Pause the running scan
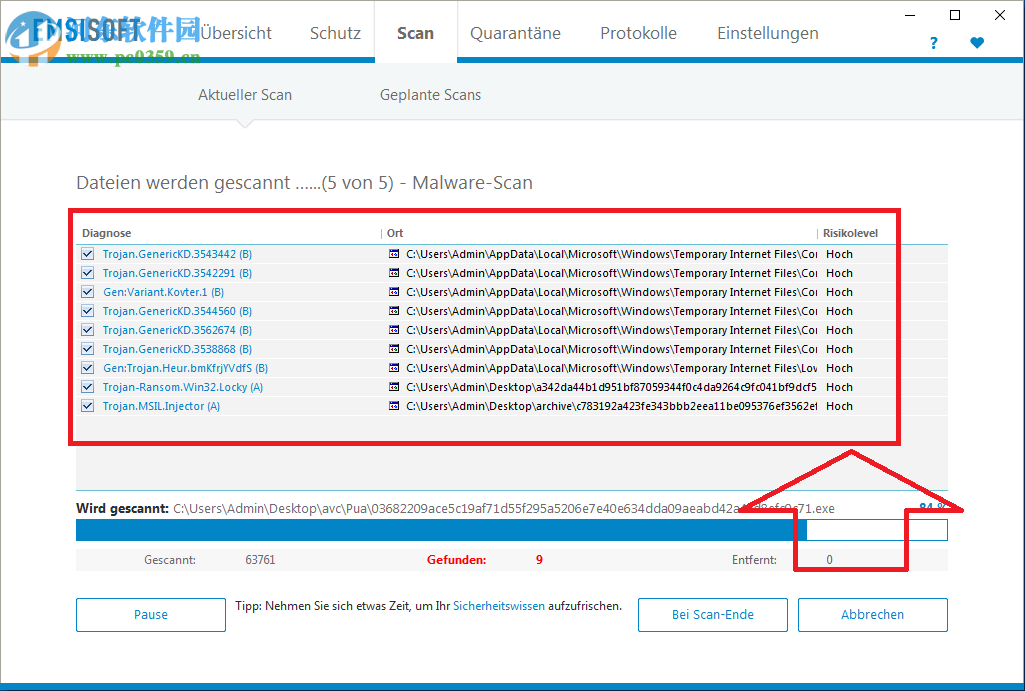The height and width of the screenshot is (691, 1025). [150, 614]
